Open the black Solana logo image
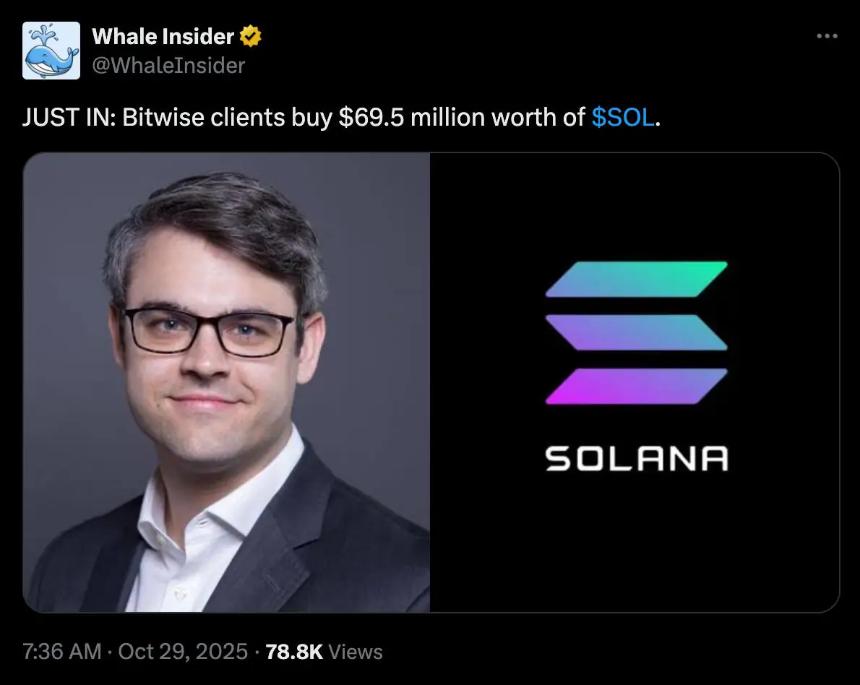The image size is (860, 685). (635, 382)
